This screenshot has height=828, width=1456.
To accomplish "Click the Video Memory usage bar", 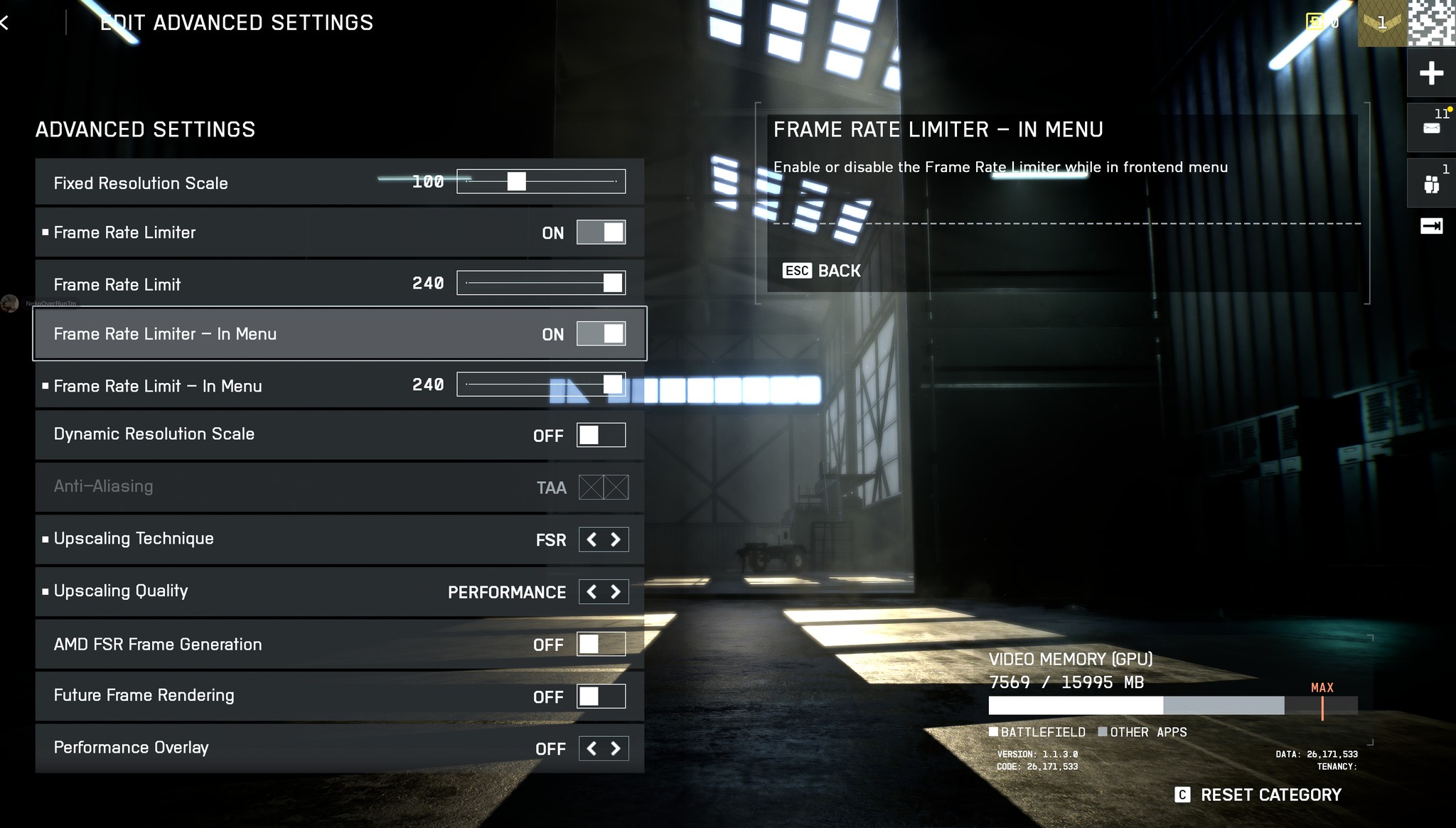I will 1173,706.
